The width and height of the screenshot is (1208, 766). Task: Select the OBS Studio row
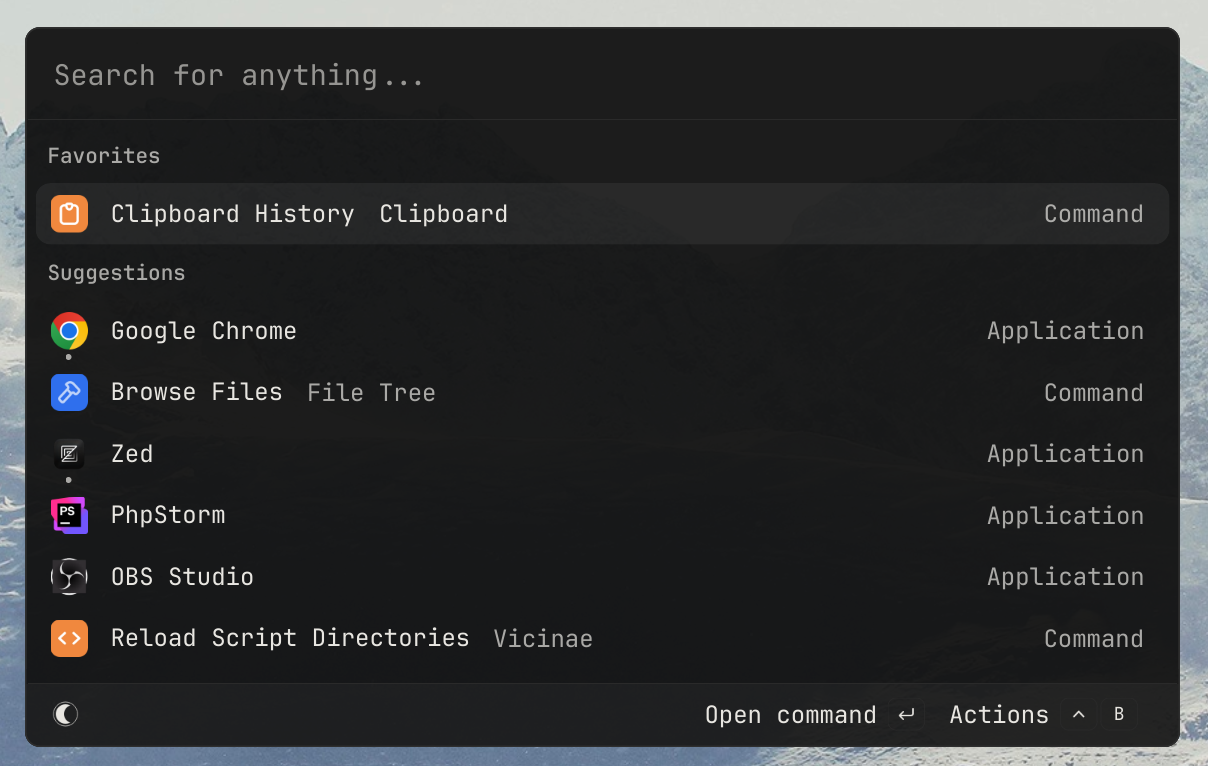[x=600, y=577]
